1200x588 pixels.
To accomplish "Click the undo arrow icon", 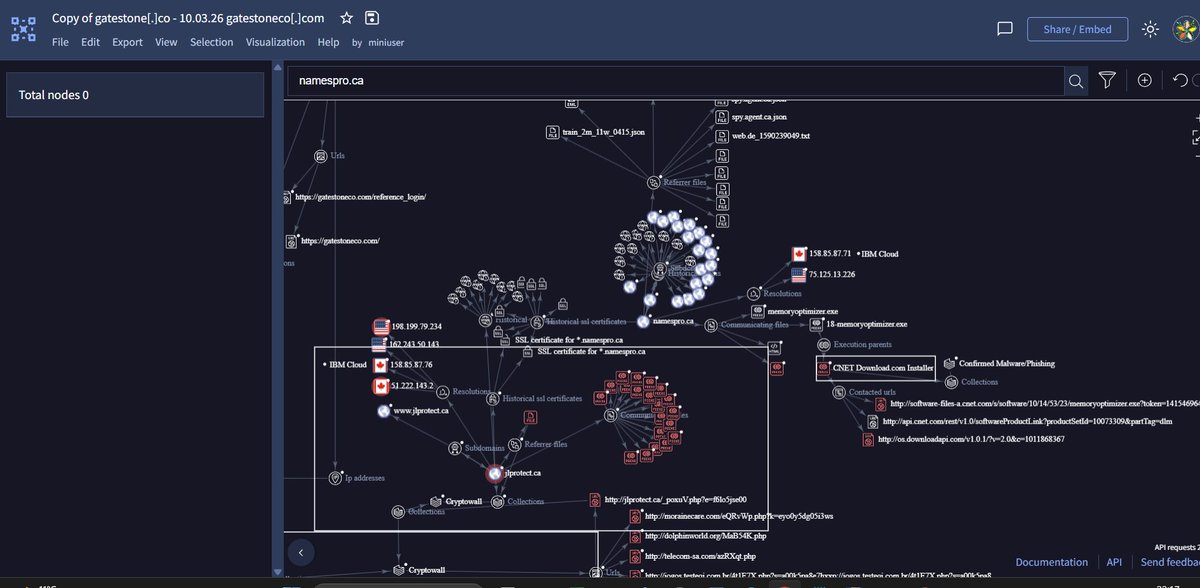I will click(x=1180, y=81).
